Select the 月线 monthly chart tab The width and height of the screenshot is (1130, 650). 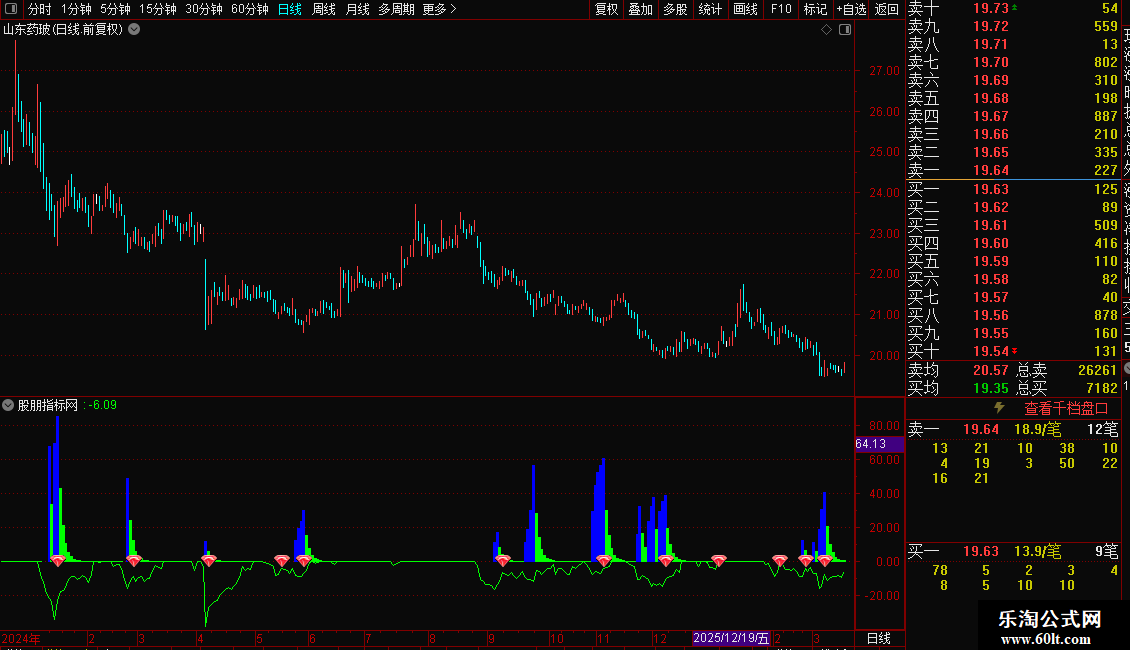click(357, 9)
